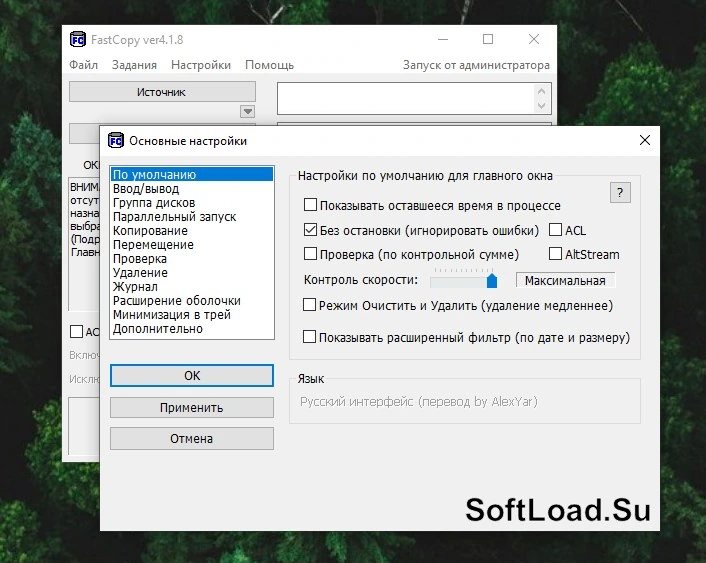This screenshot has height=563, width=706.
Task: Click the speed control slider thumb
Action: tap(492, 280)
